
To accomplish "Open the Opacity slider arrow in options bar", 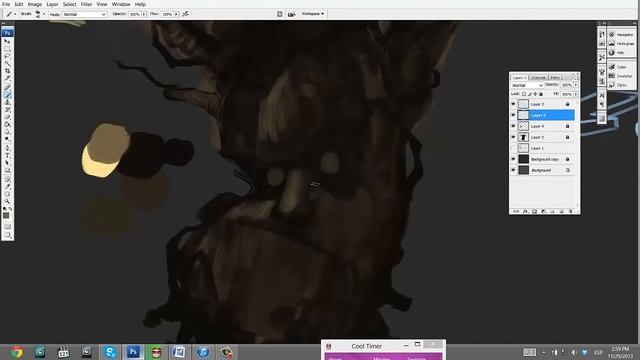I will click(144, 14).
